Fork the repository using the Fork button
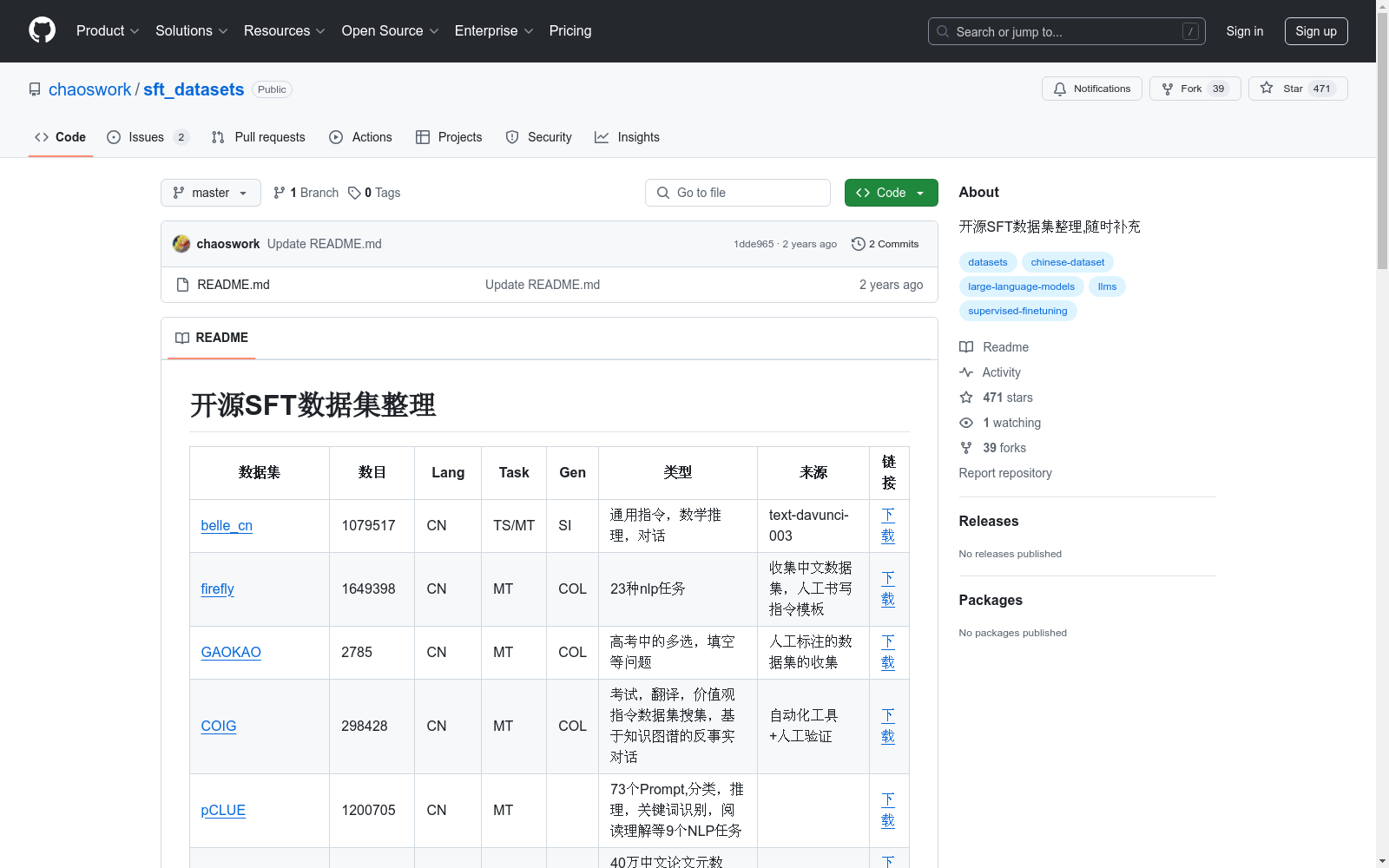 tap(1195, 89)
